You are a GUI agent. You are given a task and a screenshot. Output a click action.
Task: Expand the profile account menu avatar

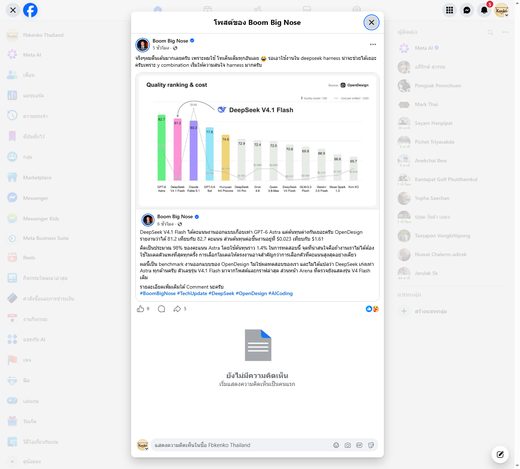[501, 10]
